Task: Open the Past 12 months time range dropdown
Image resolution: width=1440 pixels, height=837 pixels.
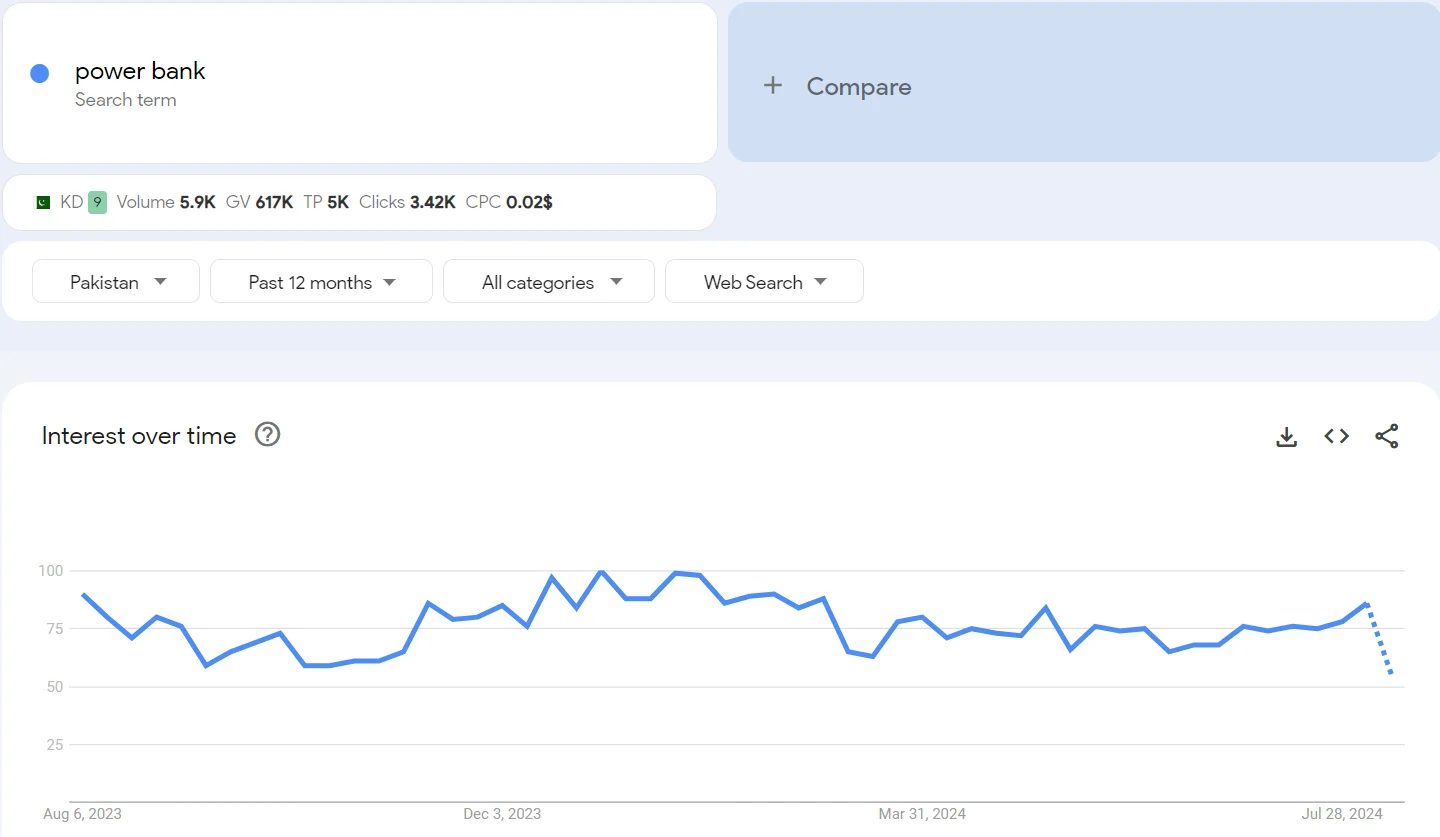Action: (321, 281)
